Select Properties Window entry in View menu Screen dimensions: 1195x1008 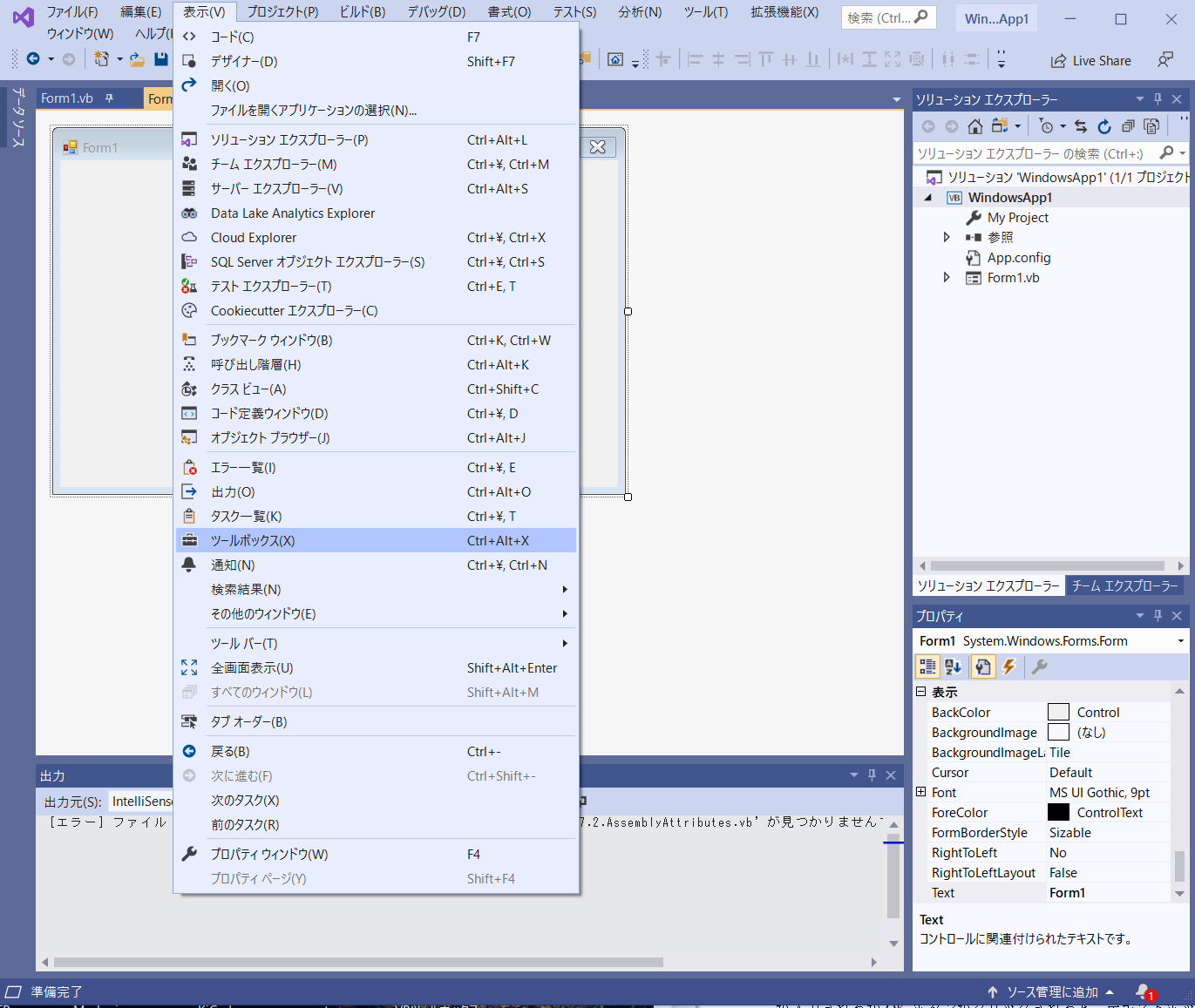tap(376, 854)
